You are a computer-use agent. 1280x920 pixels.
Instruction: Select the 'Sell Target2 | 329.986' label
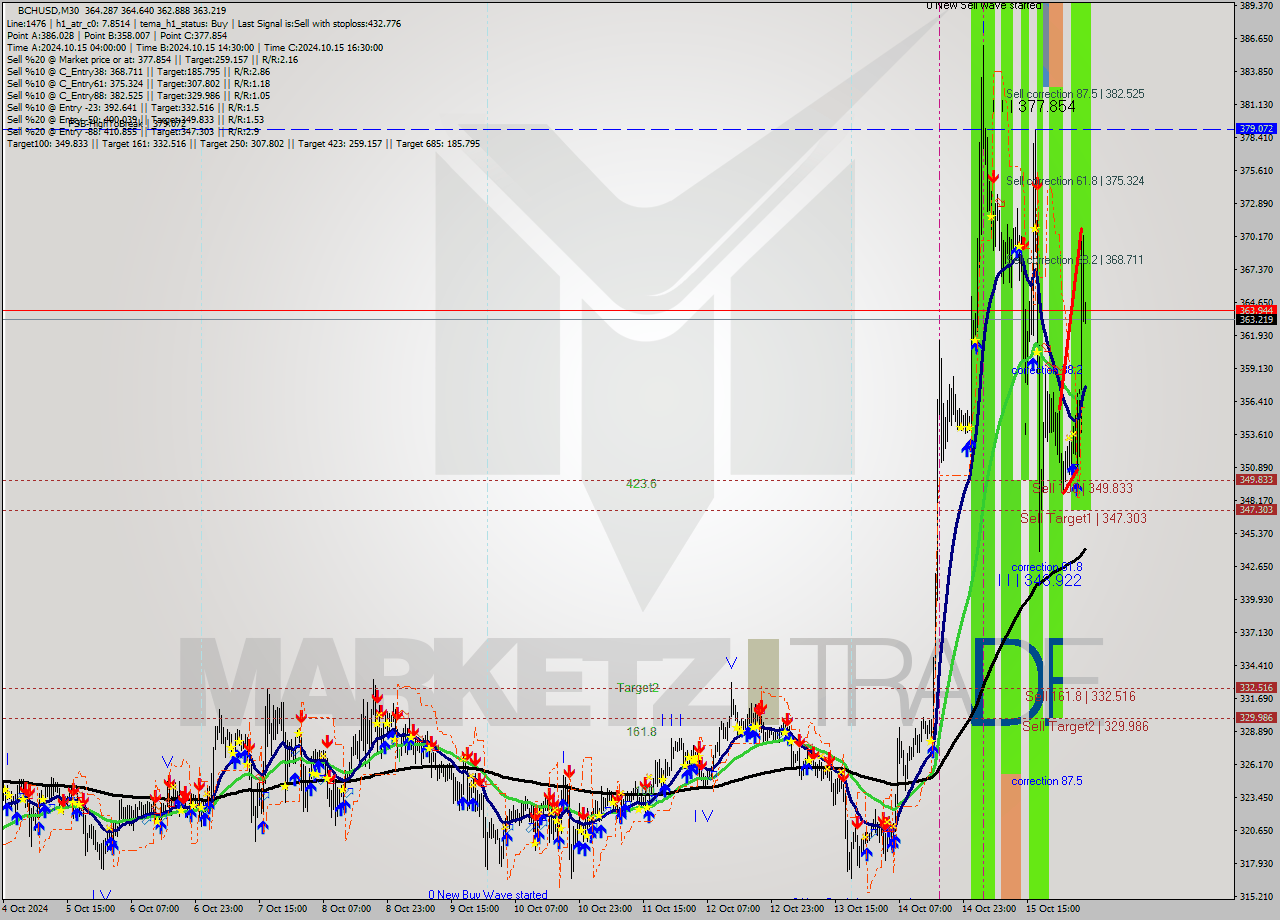click(1085, 726)
